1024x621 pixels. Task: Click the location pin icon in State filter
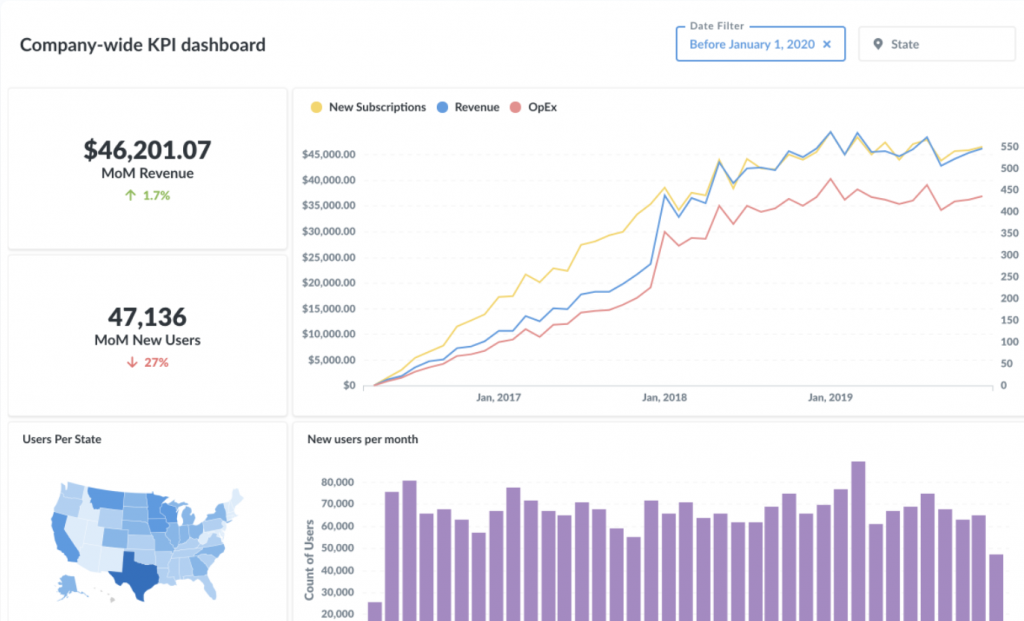point(878,44)
